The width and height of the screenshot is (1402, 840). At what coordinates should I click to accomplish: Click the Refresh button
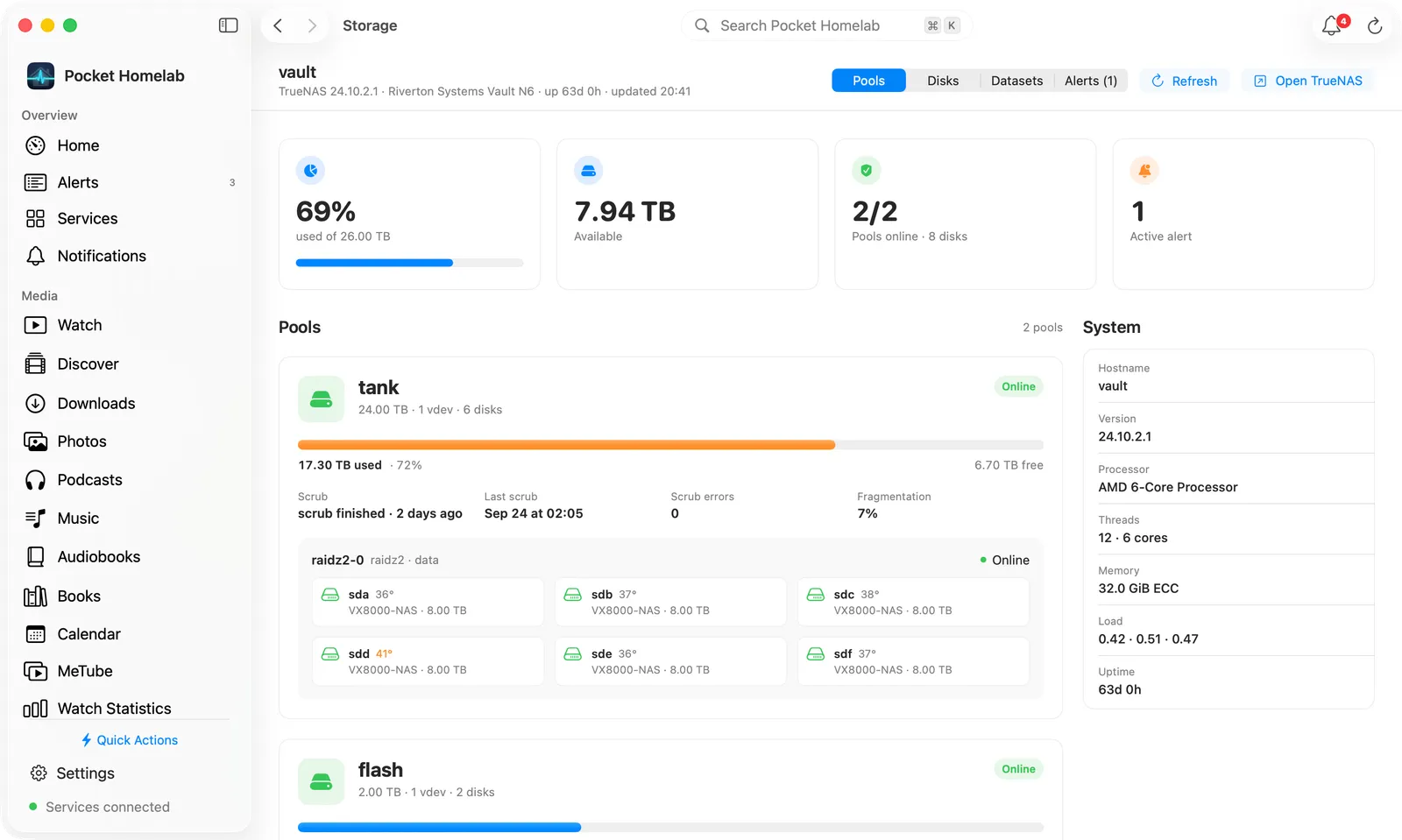coord(1184,81)
